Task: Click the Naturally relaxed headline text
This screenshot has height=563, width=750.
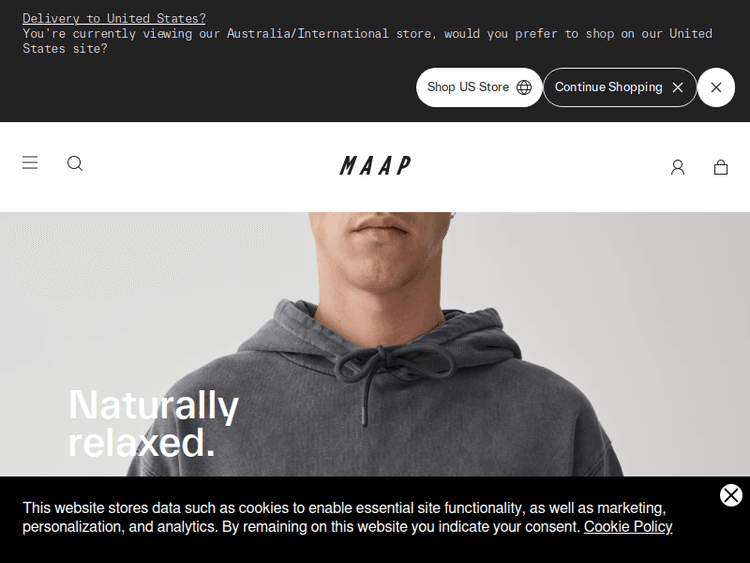Action: [153, 424]
